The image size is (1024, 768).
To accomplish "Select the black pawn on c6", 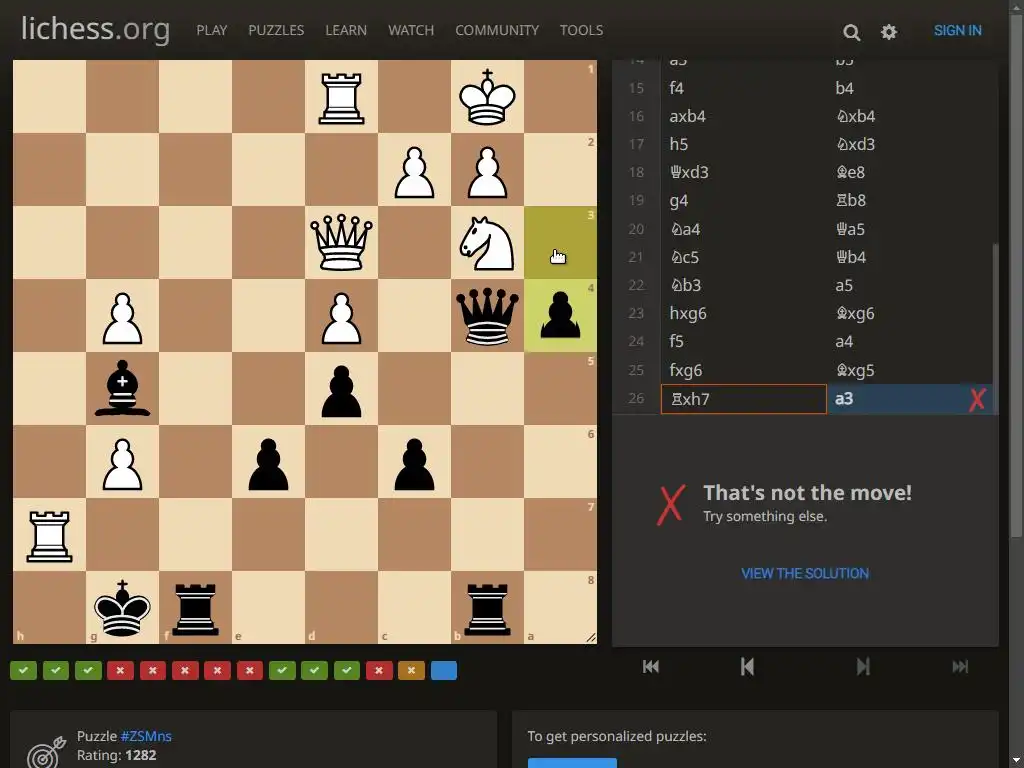I will point(414,462).
